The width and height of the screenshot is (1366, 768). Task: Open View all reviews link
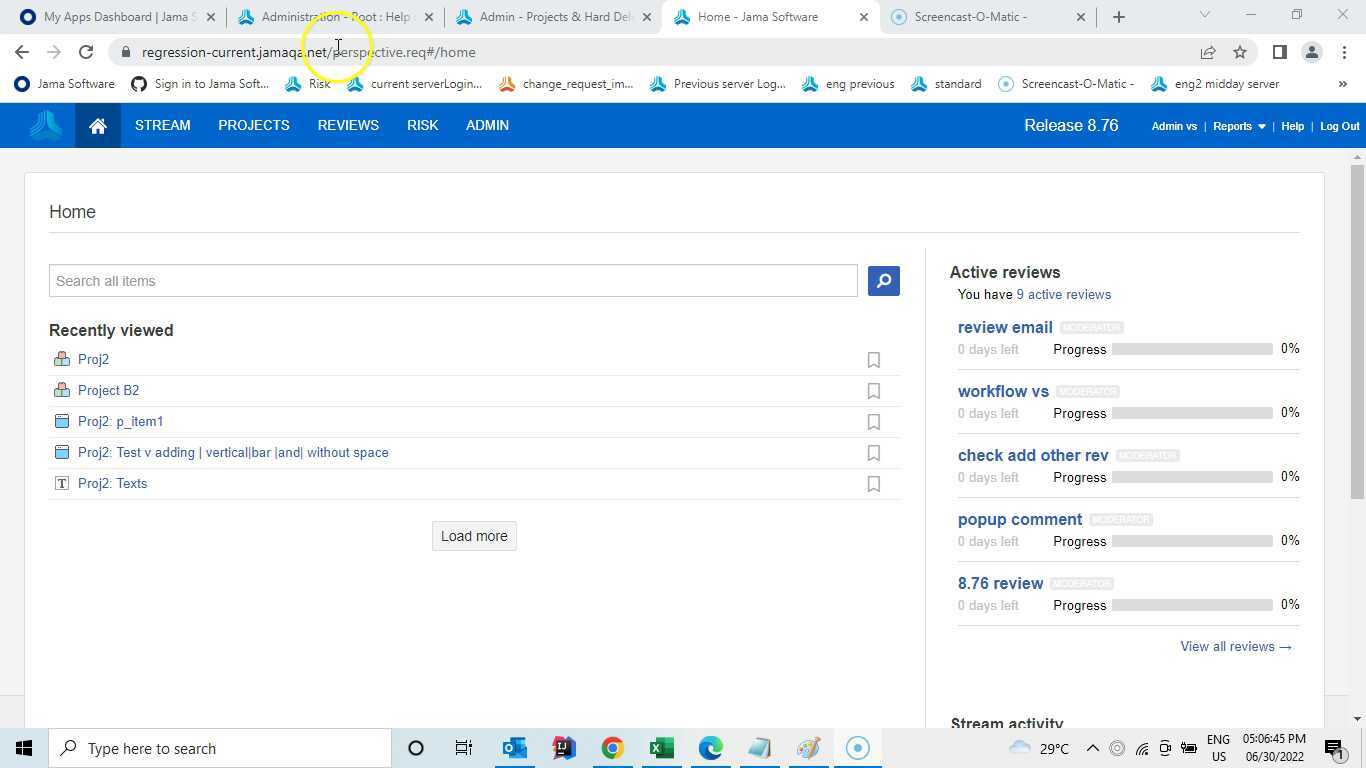coord(1235,647)
